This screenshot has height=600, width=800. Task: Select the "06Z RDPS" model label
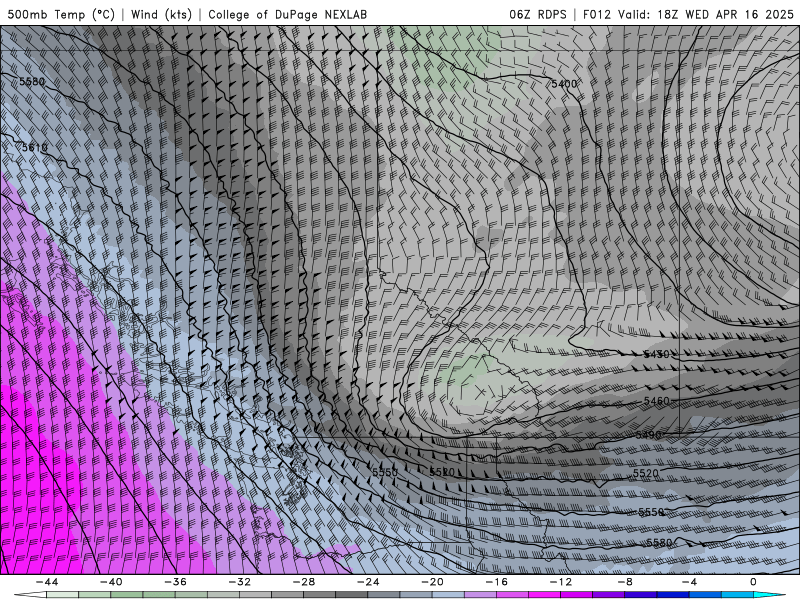click(537, 14)
